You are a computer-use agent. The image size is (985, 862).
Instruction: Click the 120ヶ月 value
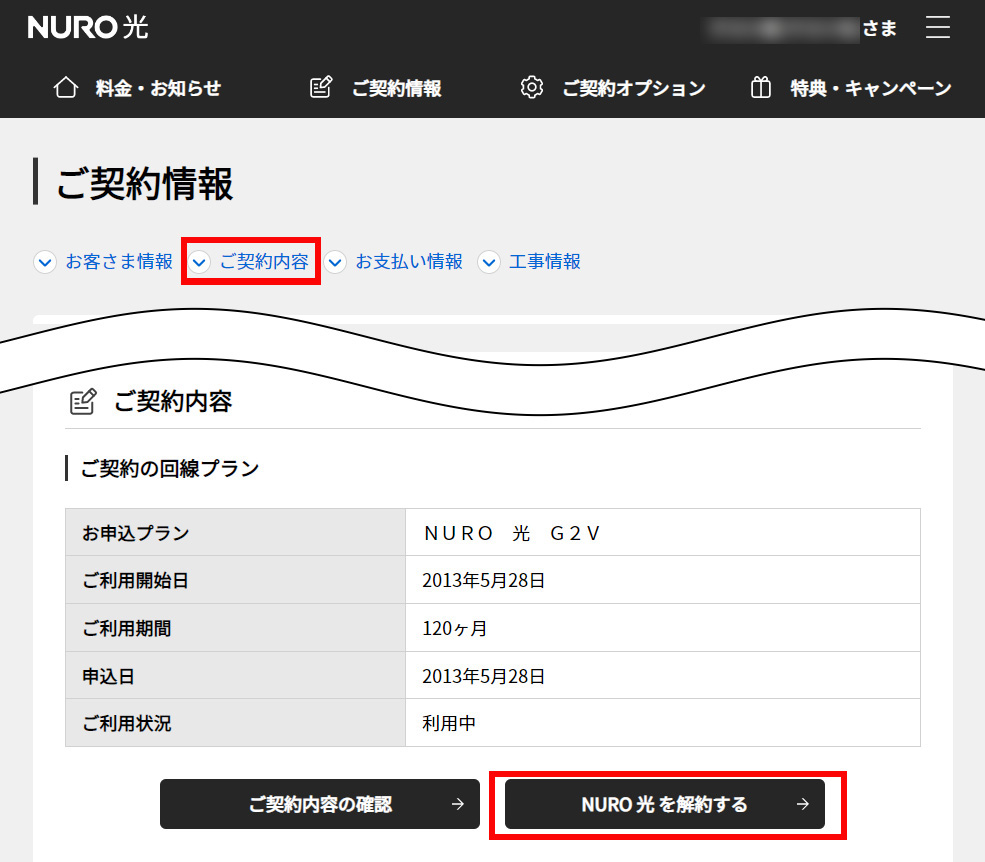pyautogui.click(x=455, y=628)
